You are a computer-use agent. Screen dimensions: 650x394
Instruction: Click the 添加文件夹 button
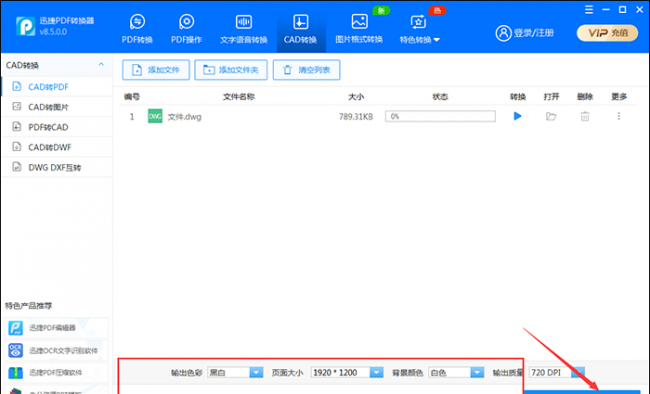tap(231, 70)
